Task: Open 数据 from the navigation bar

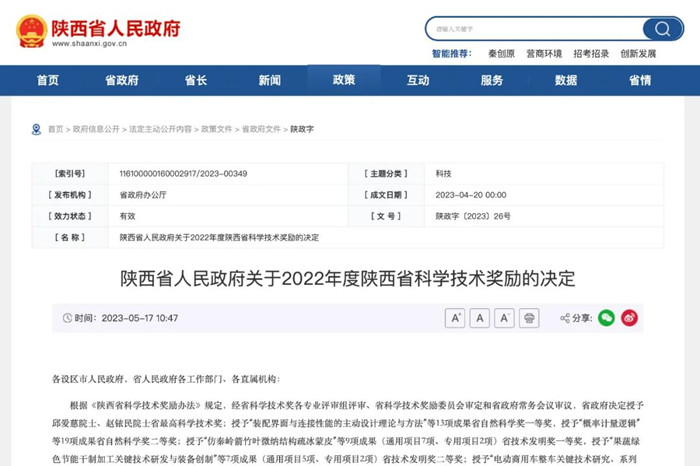Action: point(566,80)
